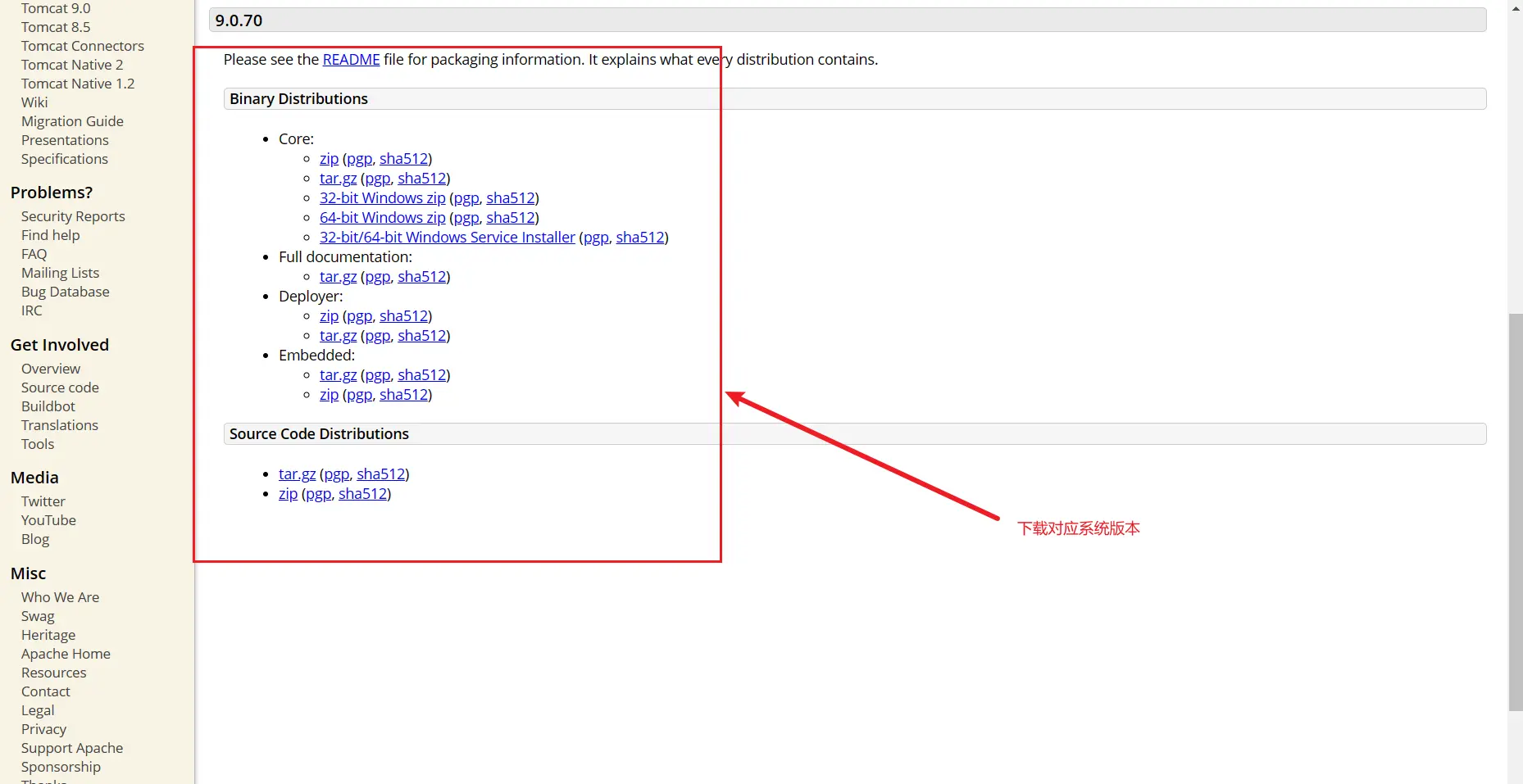Open Presentations in the sidebar

click(x=65, y=140)
